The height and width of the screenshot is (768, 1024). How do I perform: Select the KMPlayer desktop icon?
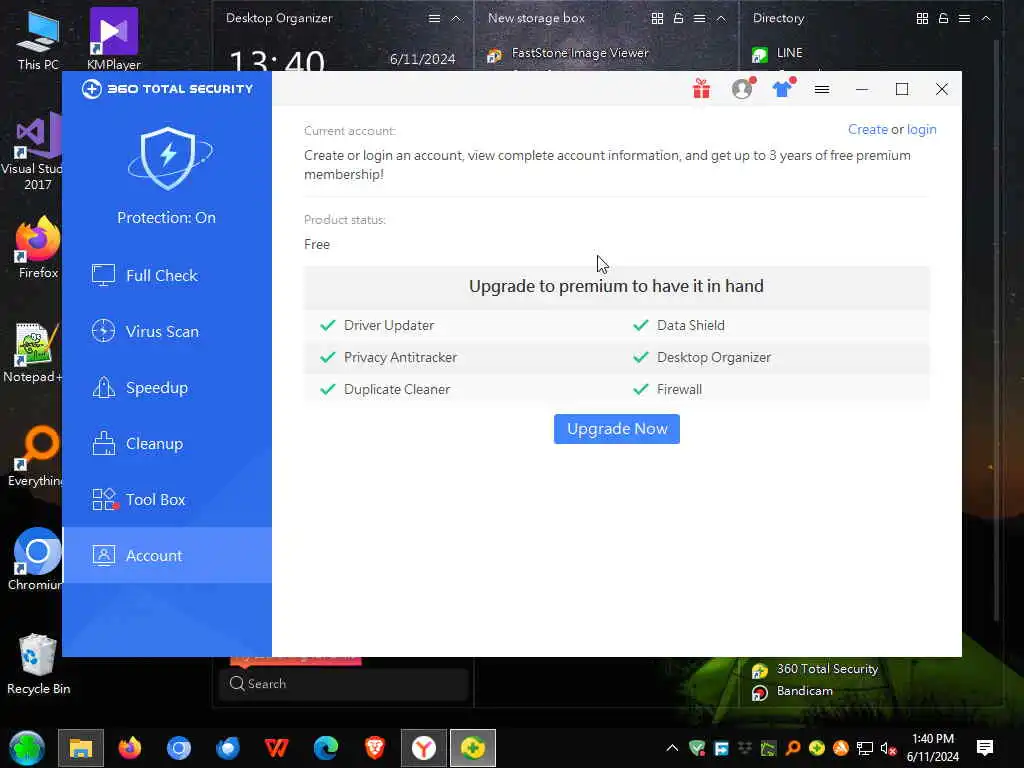(114, 39)
